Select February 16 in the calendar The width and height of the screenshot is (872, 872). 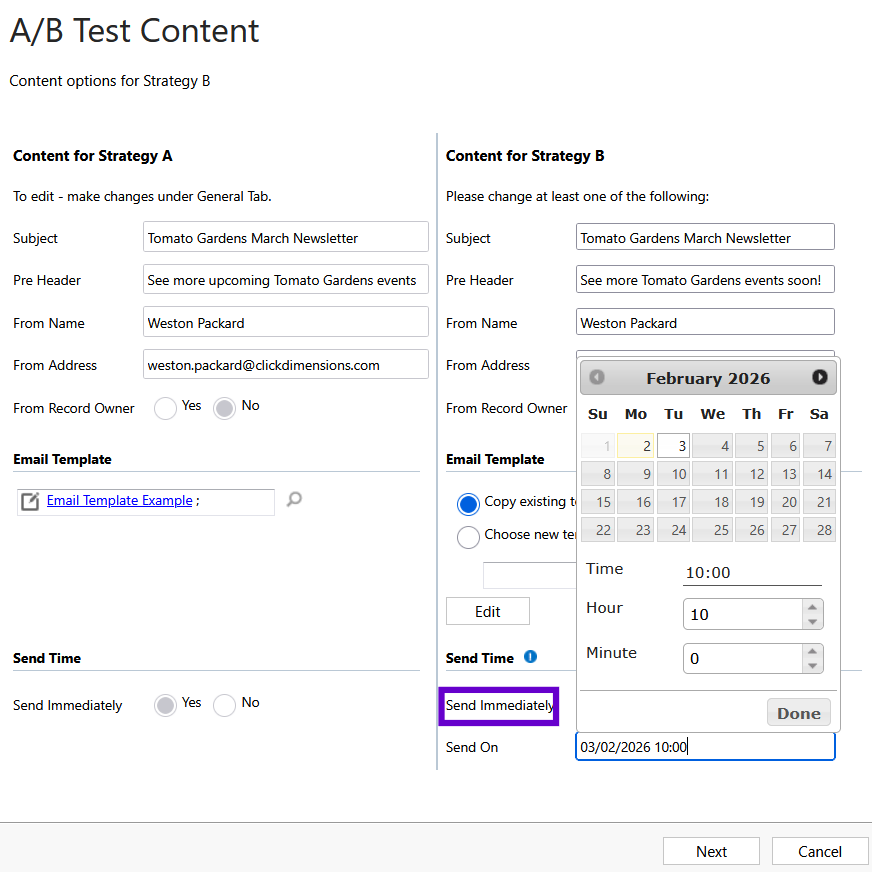click(x=635, y=502)
